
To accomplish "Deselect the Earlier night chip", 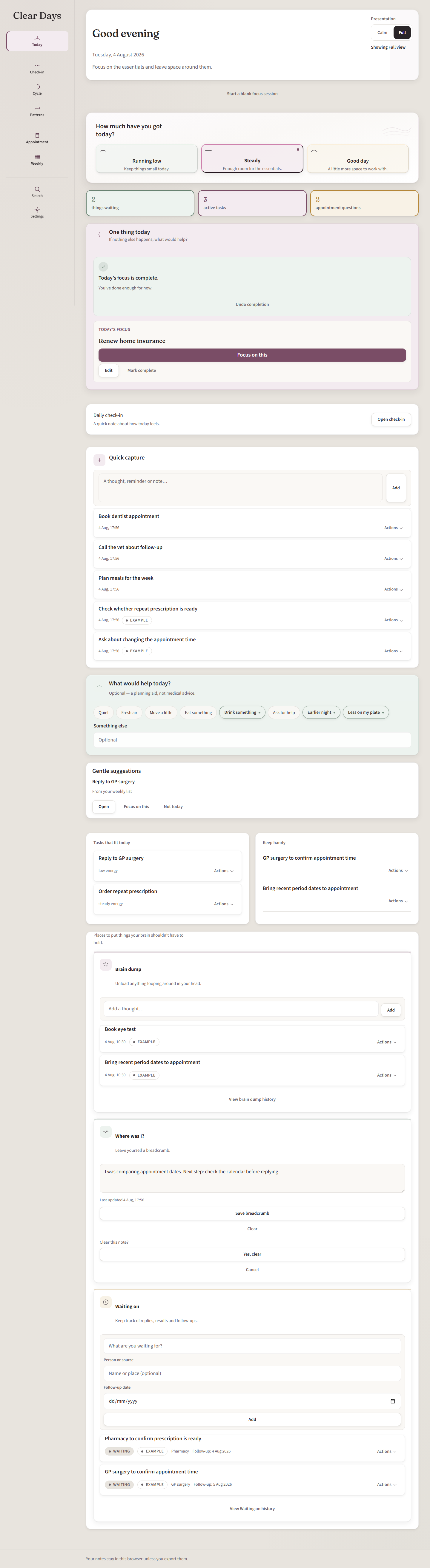I will pos(321,712).
